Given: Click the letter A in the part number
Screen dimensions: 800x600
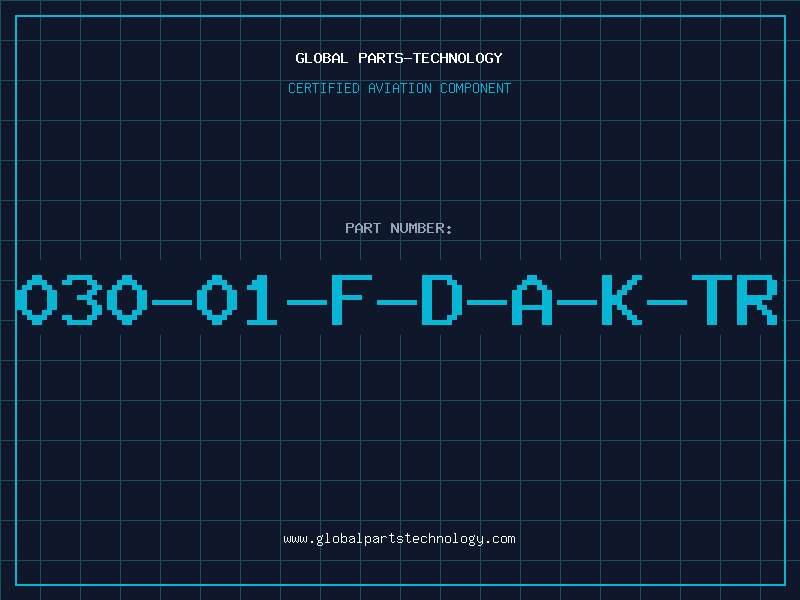Looking at the screenshot, I should tap(532, 299).
